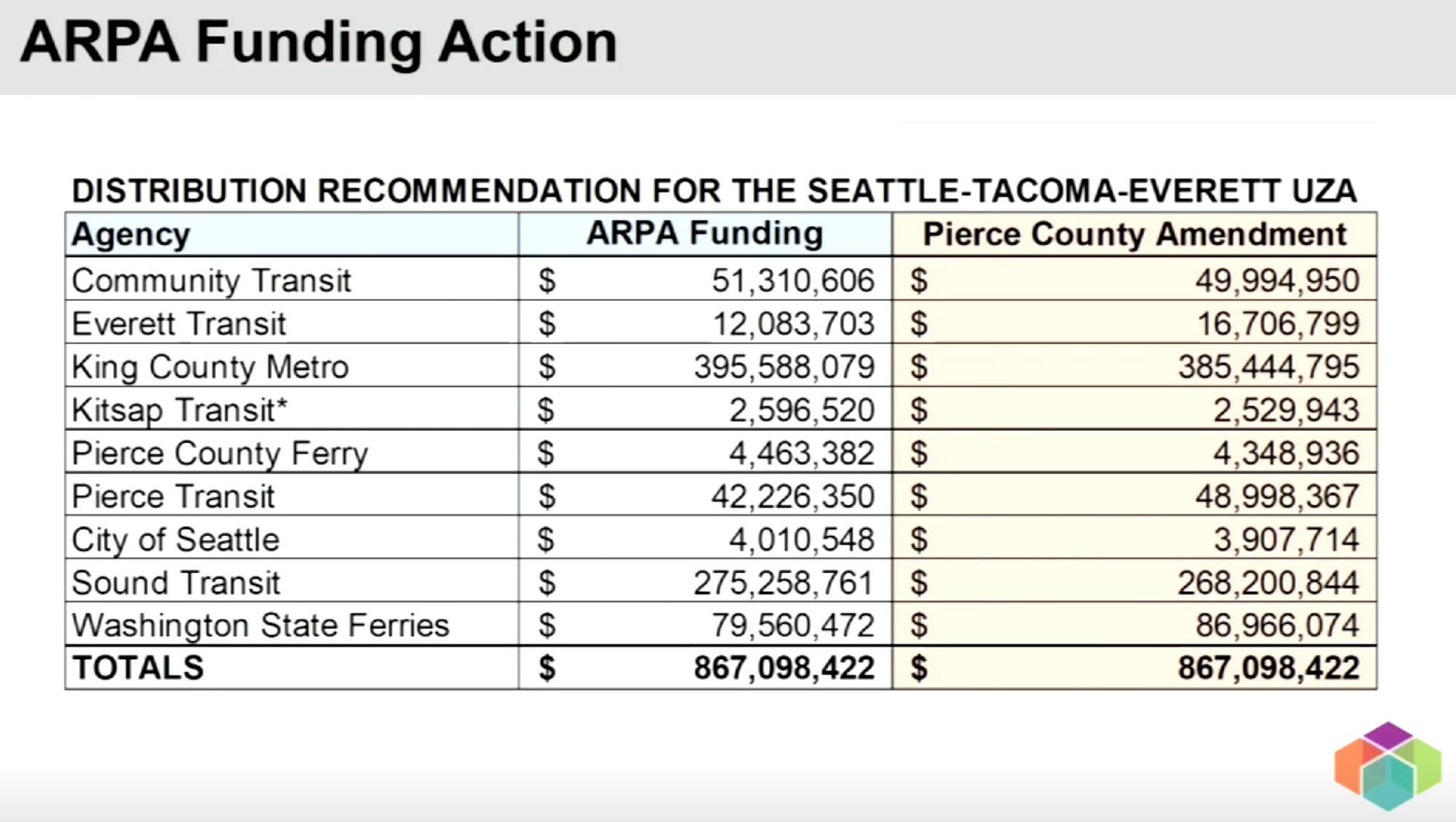Select the Sound Transit row label

point(175,582)
